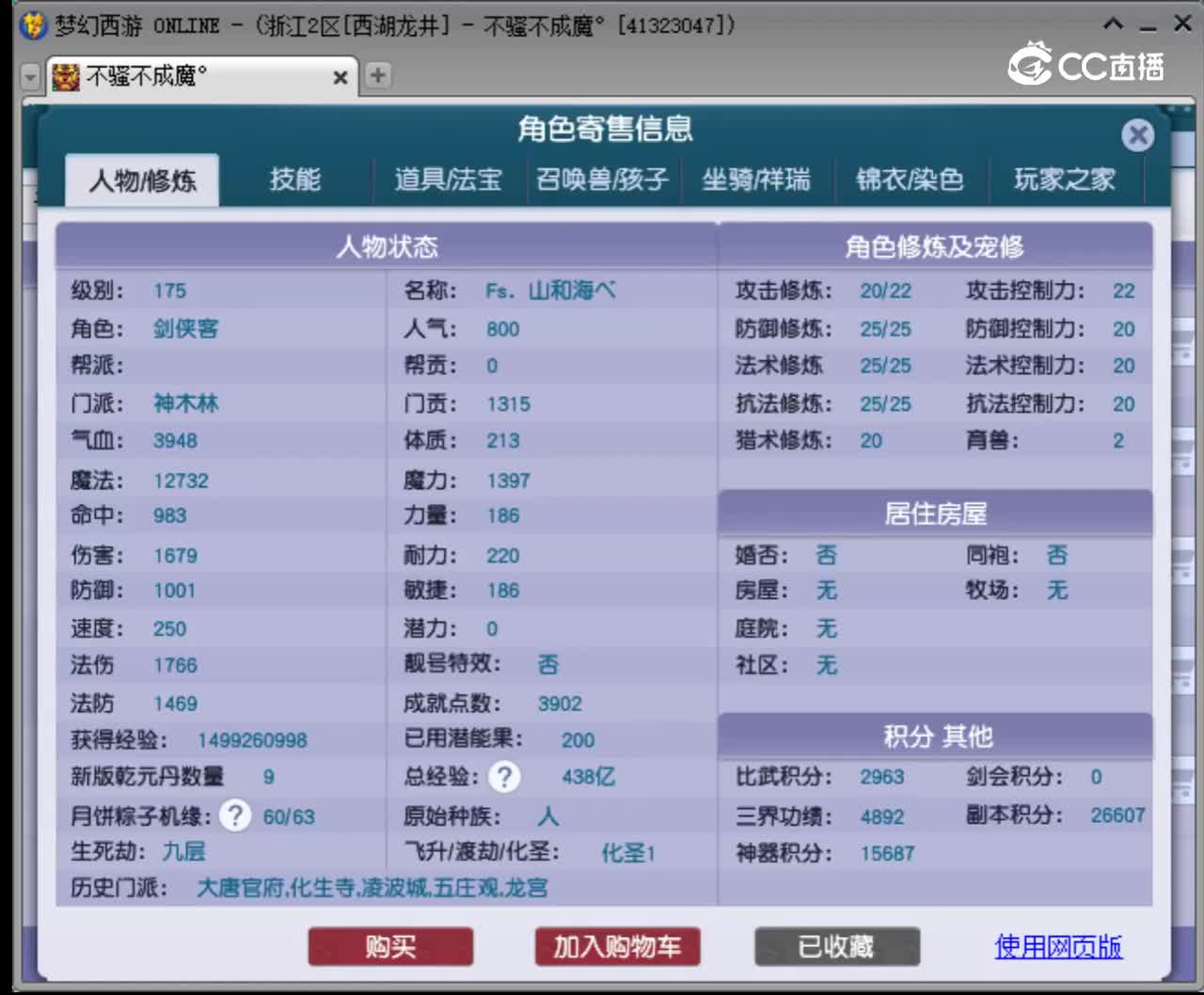Close the 不骚不成魔 tab
This screenshot has width=1204, height=995.
pyautogui.click(x=341, y=77)
